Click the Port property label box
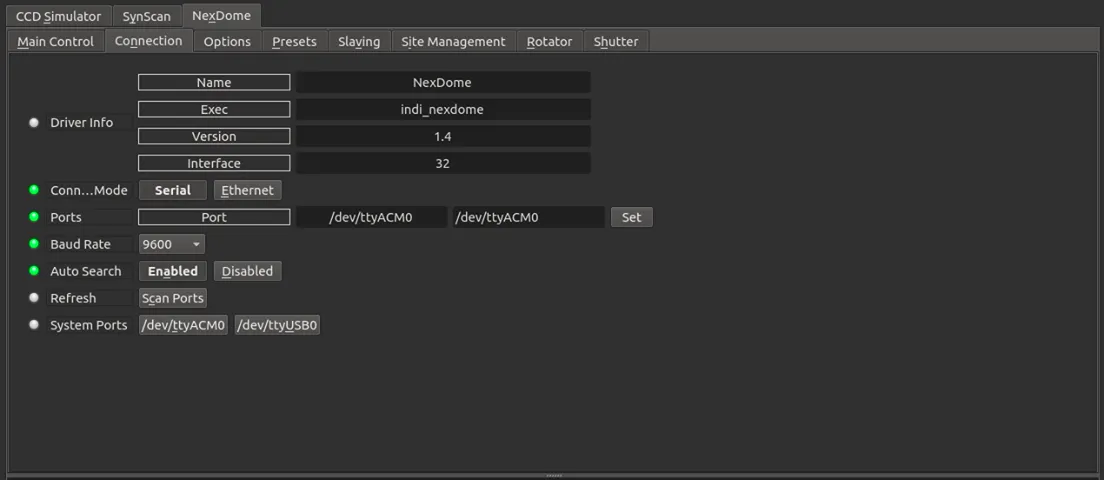 214,217
